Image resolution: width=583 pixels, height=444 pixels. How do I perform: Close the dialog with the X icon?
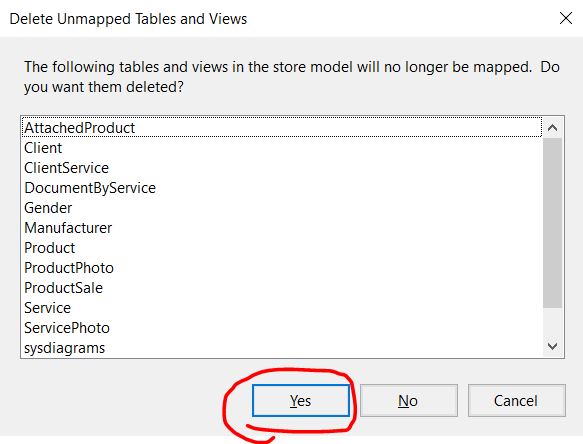pyautogui.click(x=566, y=18)
